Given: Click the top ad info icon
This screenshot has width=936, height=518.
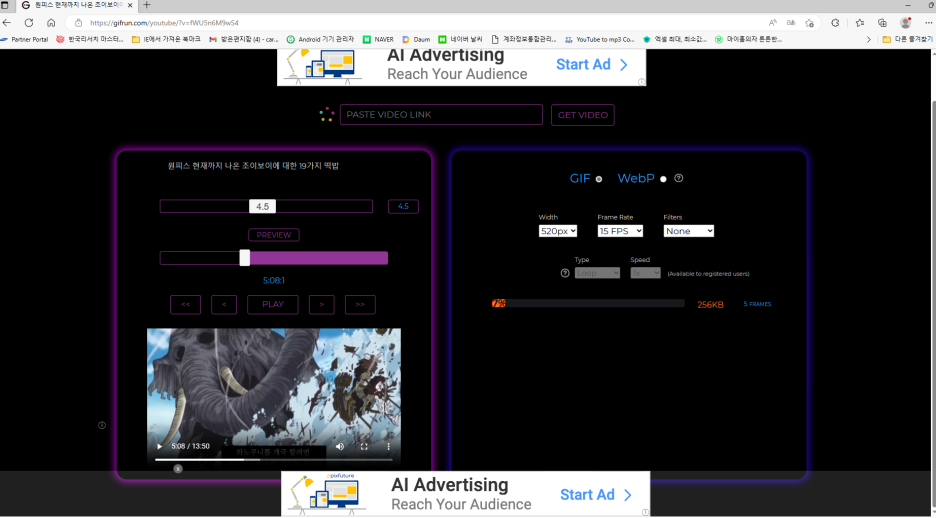Looking at the screenshot, I should pos(641,82).
